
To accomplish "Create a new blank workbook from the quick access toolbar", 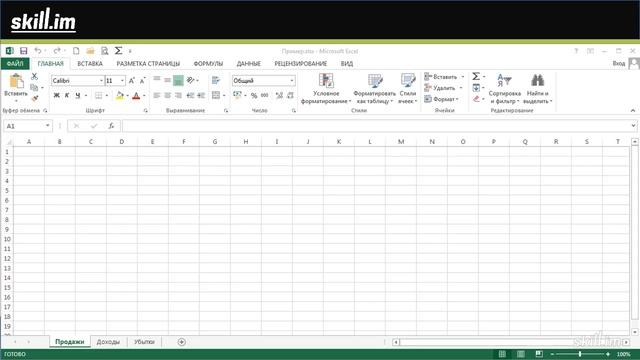I will pyautogui.click(x=76, y=51).
